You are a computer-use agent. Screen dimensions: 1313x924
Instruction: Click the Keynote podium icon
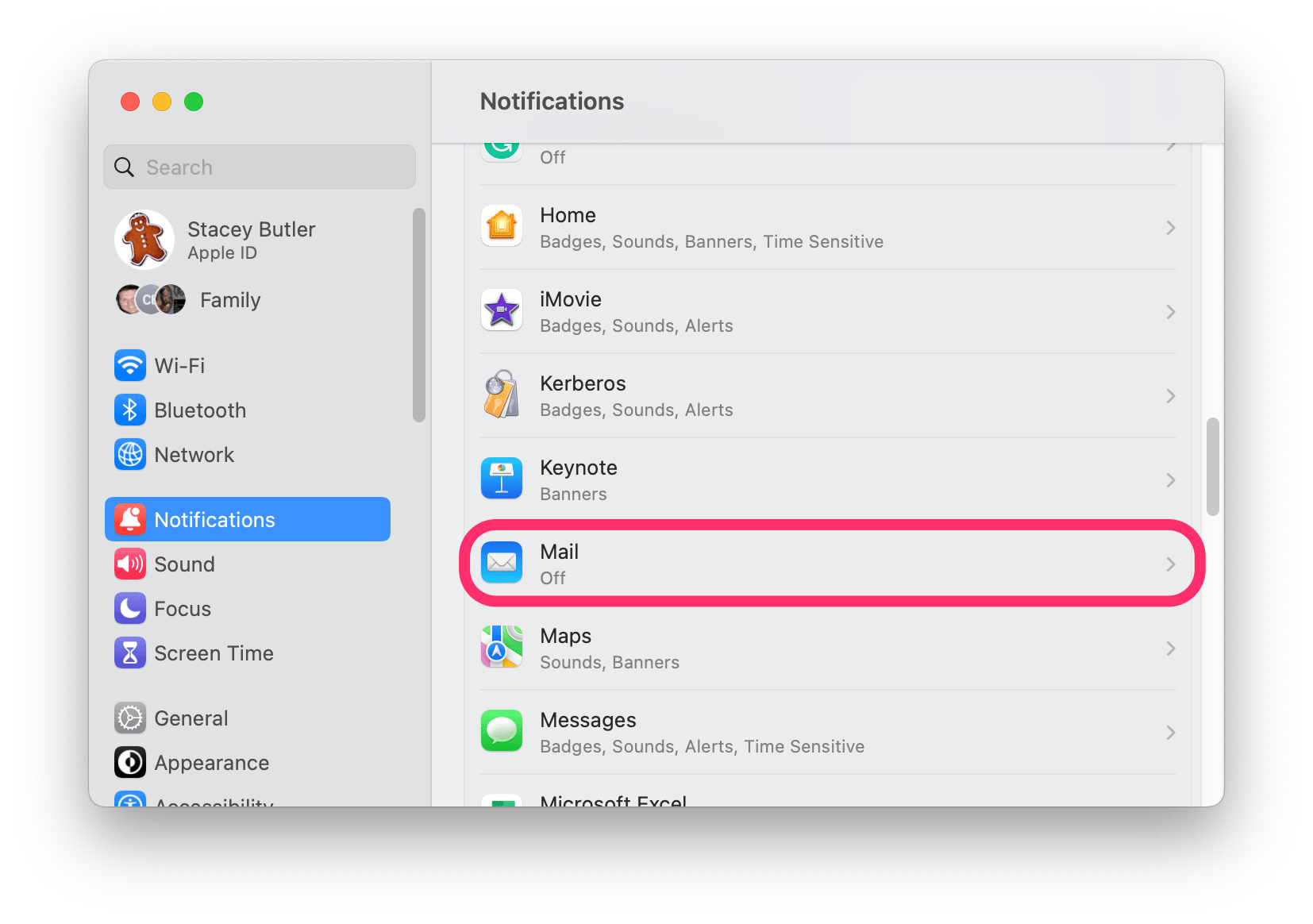pos(502,479)
